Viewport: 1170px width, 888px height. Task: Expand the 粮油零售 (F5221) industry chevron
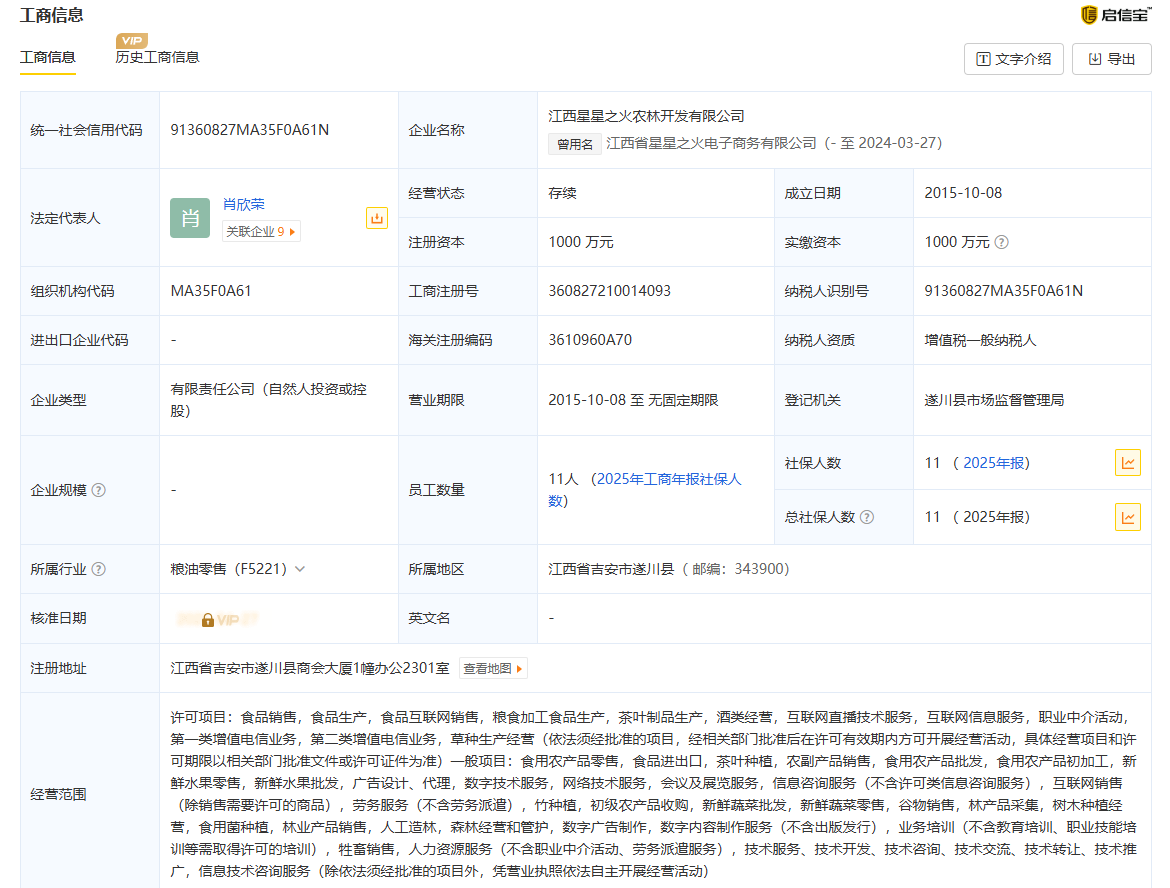click(300, 569)
